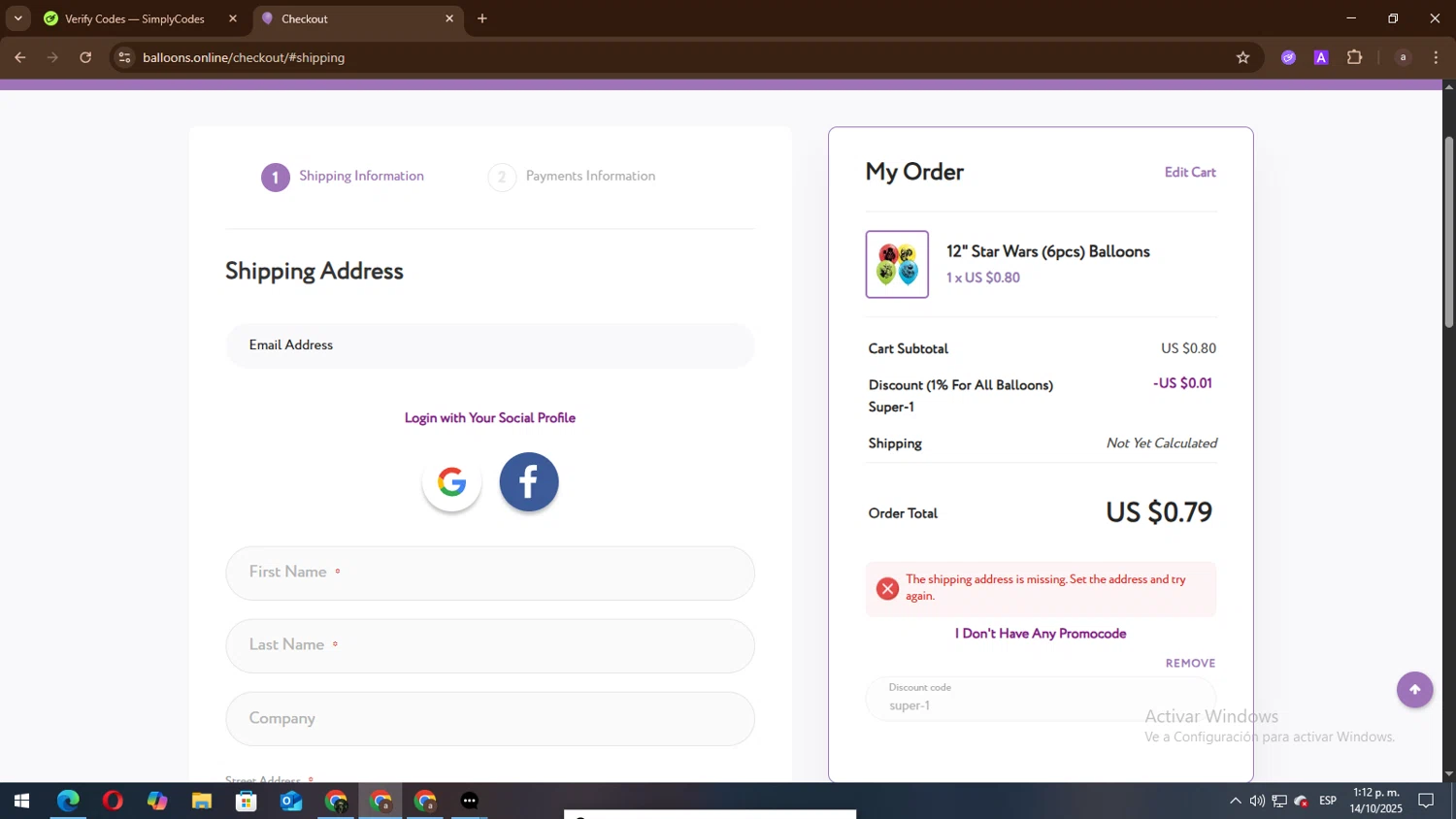1456x819 pixels.
Task: Open a new browser tab
Action: click(x=482, y=18)
